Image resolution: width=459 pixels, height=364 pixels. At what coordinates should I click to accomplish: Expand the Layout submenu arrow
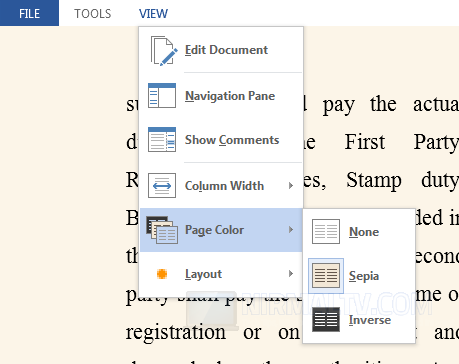(291, 274)
